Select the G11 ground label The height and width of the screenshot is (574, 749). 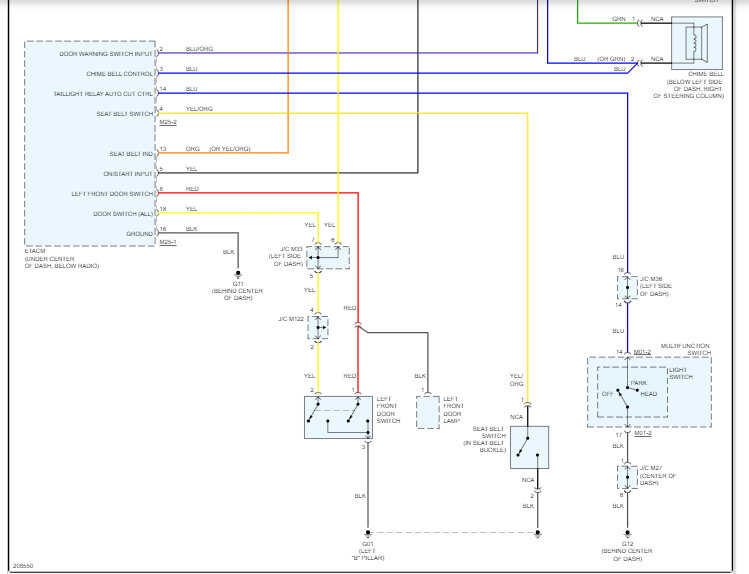coord(237,291)
